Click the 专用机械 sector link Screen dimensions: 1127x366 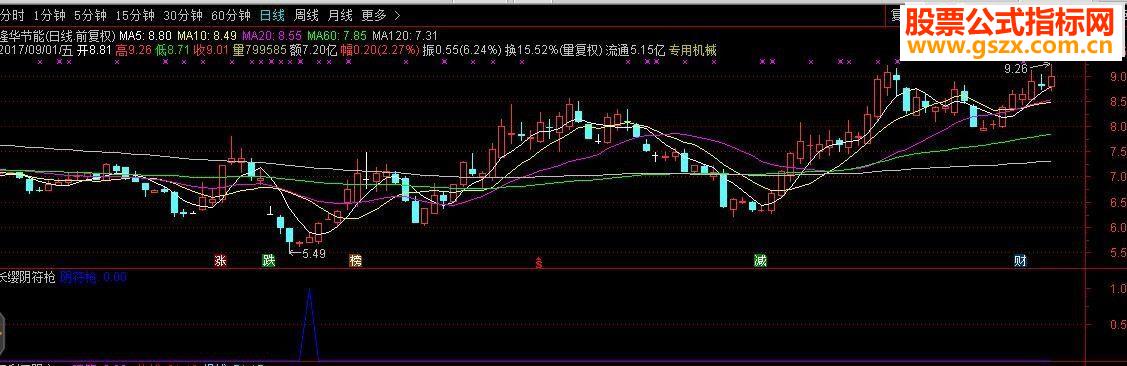692,50
